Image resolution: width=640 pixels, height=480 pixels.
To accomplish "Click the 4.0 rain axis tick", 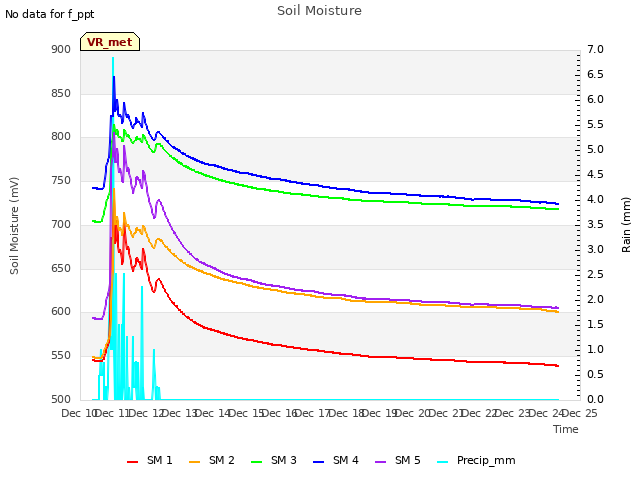I will pos(595,200).
